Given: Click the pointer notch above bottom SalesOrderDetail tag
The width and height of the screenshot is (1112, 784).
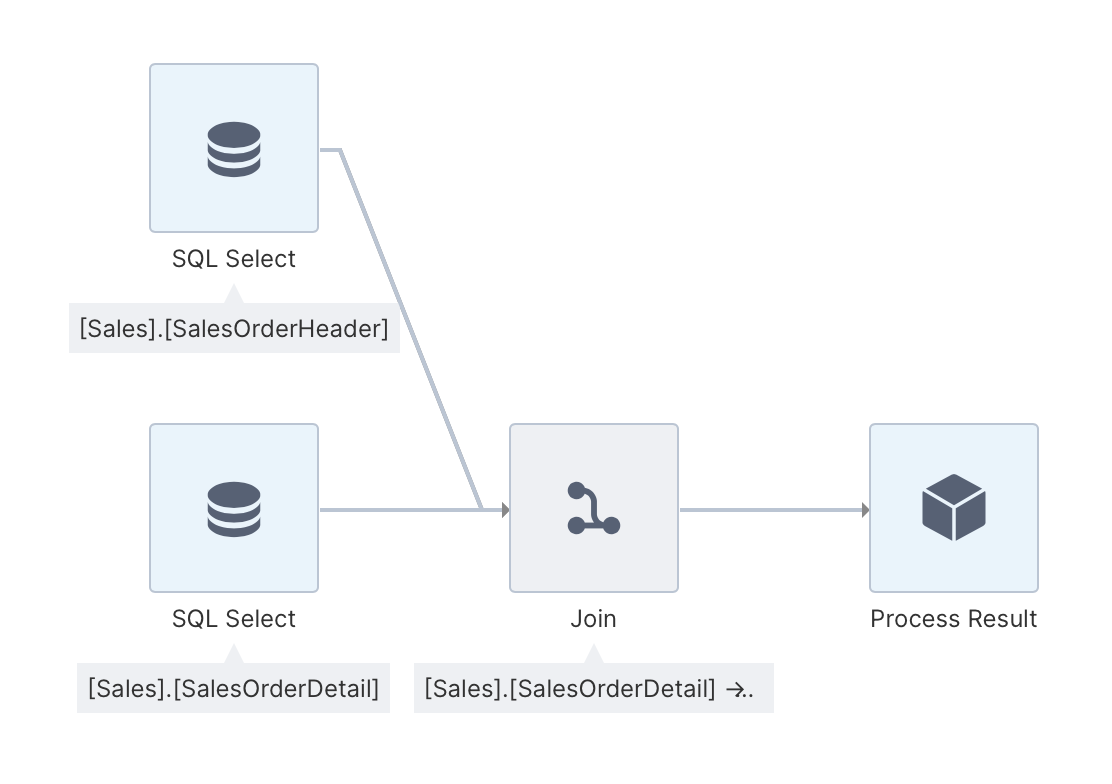Looking at the screenshot, I should coord(234,654).
